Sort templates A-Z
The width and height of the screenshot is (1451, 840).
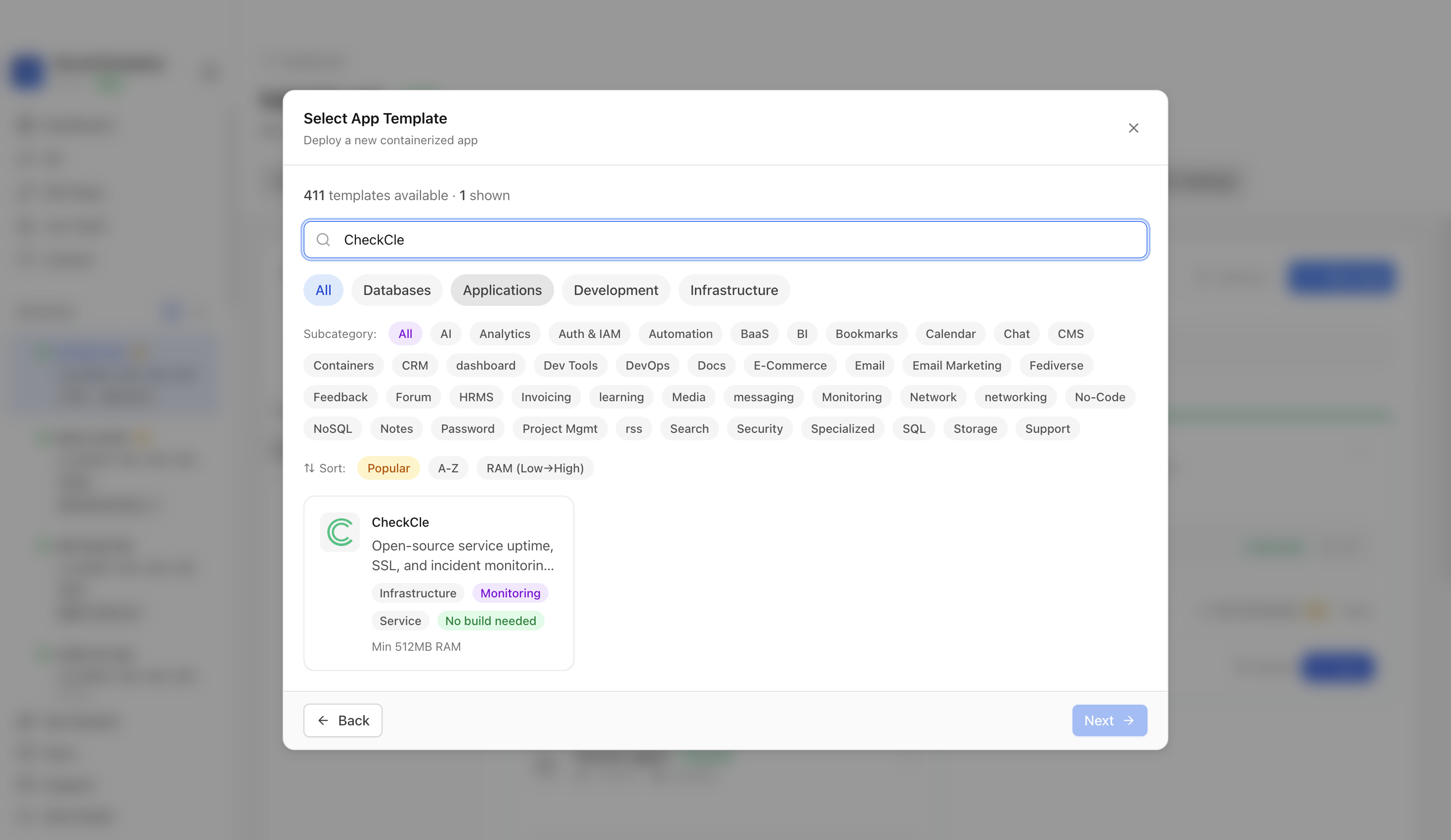pos(448,468)
